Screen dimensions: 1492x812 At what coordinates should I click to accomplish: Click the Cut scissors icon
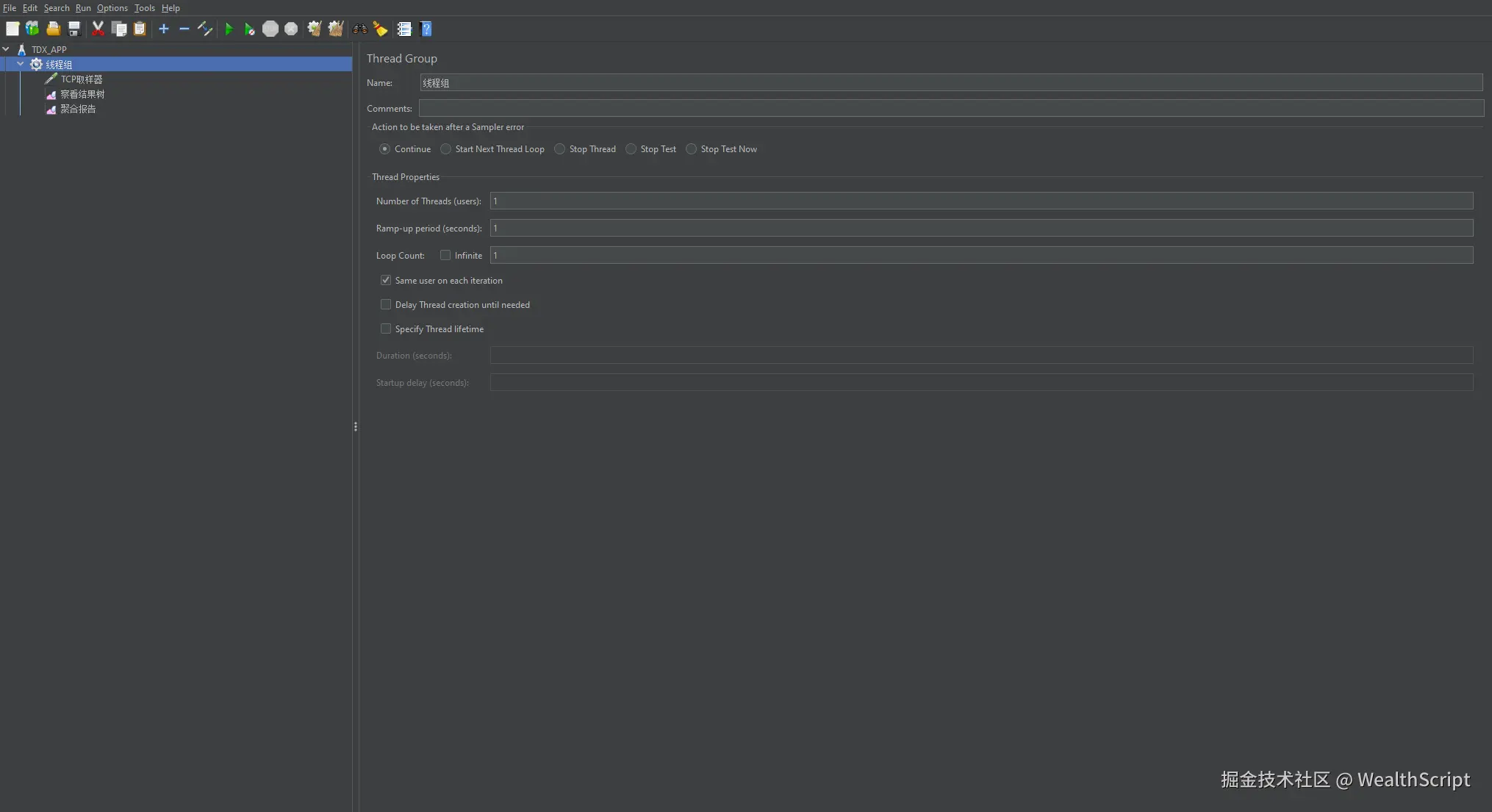pos(98,29)
